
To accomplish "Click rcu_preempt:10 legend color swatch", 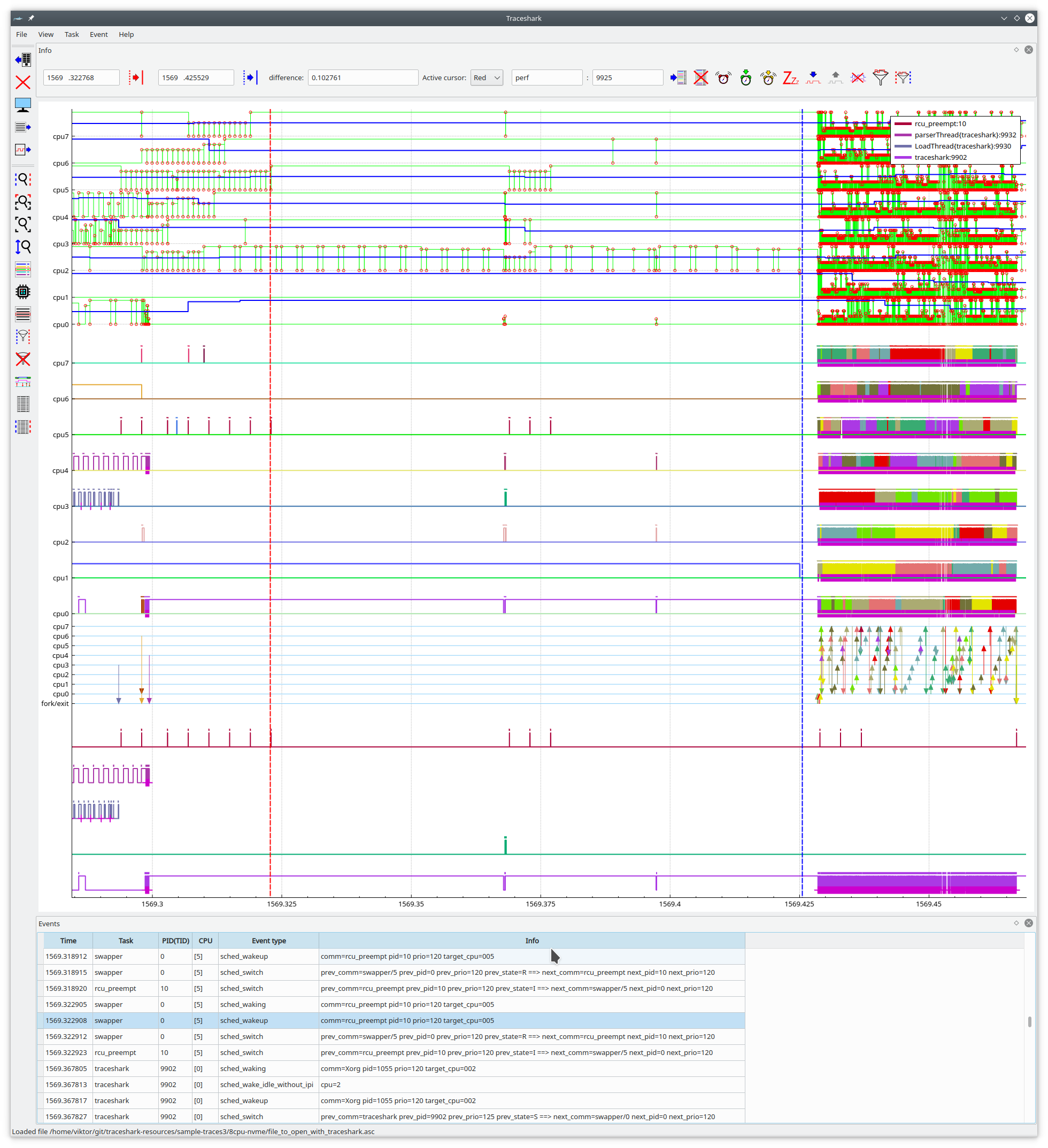I will 903,123.
